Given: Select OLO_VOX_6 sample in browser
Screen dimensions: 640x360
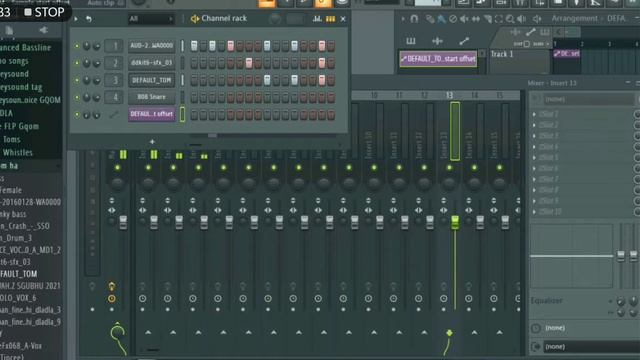Looking at the screenshot, I should pos(18,298).
